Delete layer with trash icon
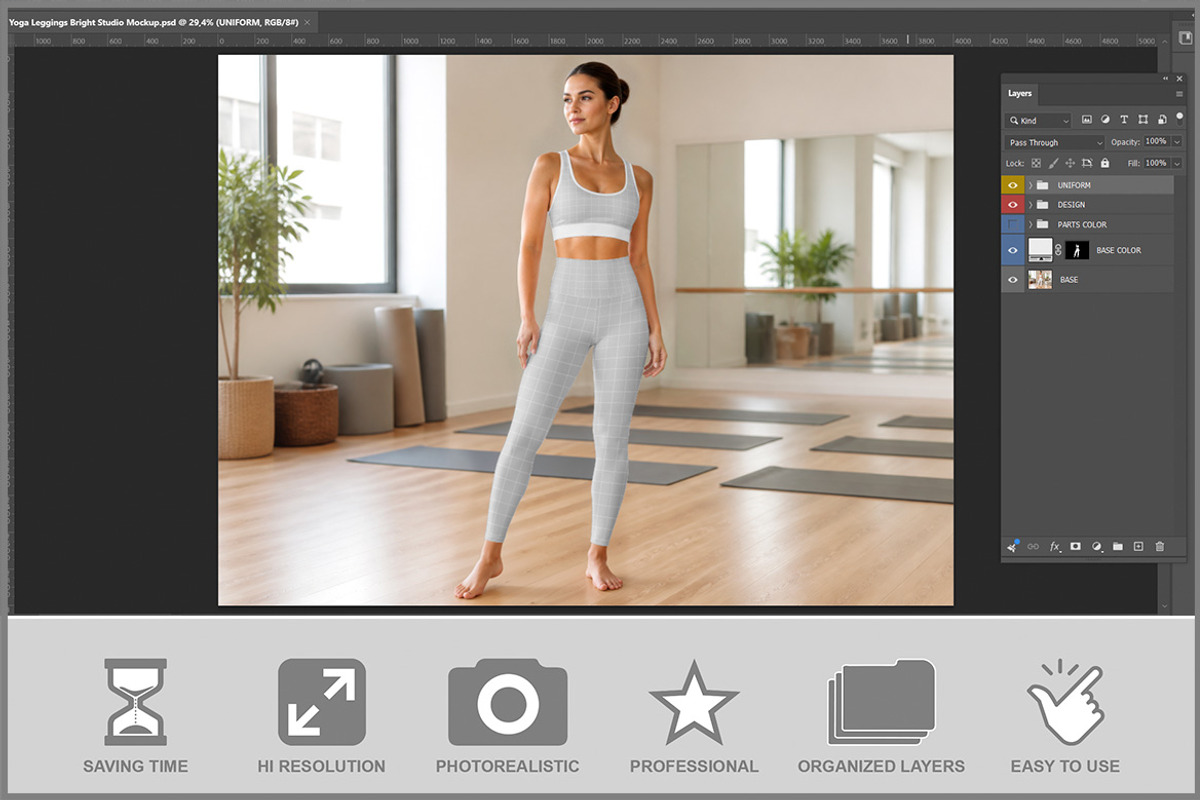 pos(1160,547)
